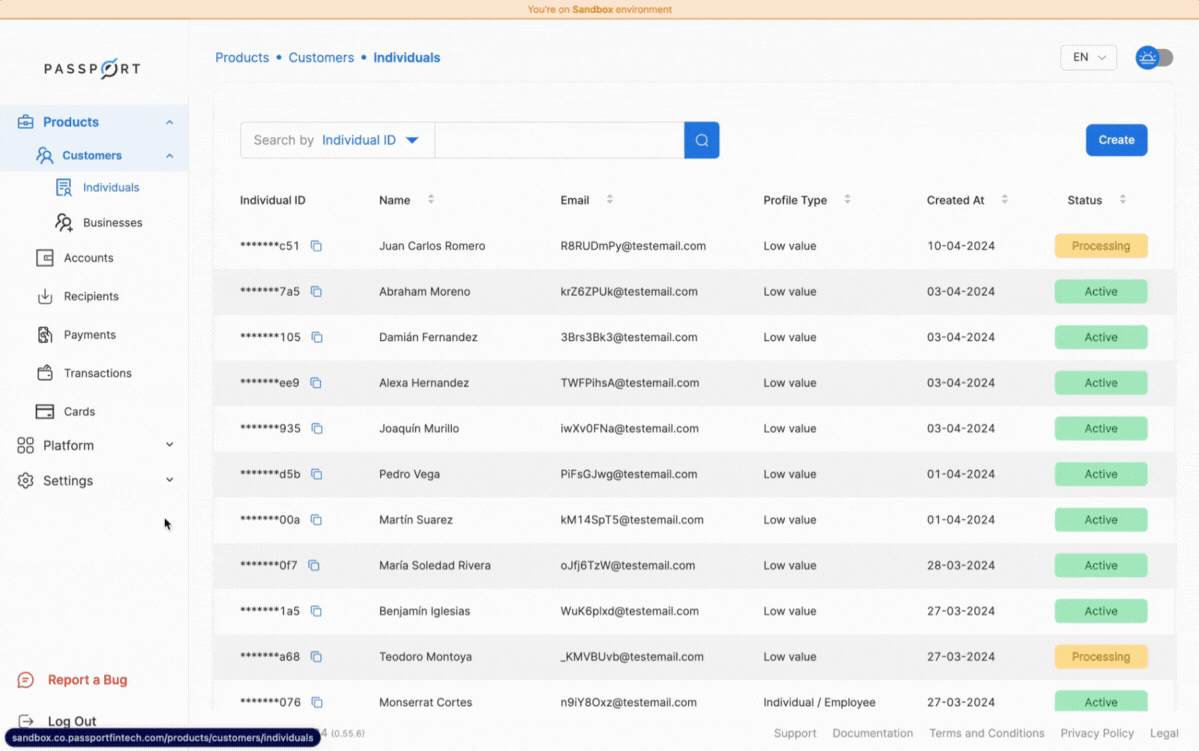Go to Recipients in the sidebar

pos(91,296)
